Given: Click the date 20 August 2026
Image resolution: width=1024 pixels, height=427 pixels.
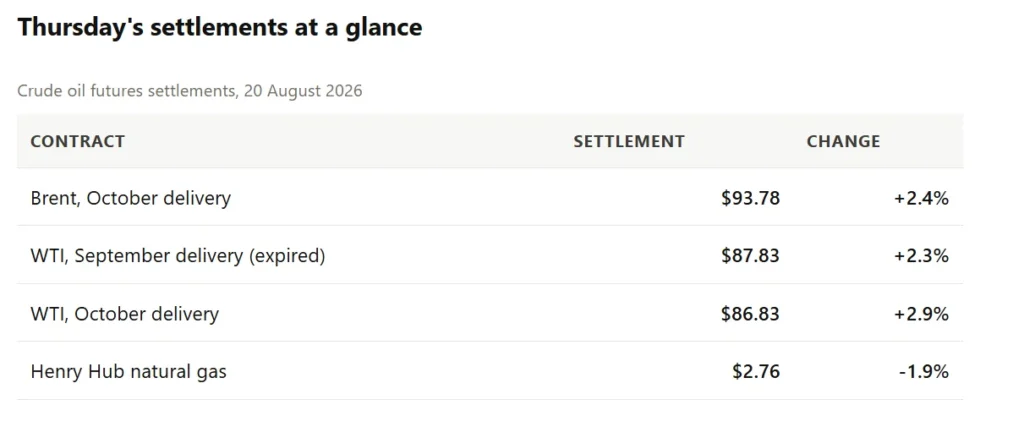Looking at the screenshot, I should pyautogui.click(x=303, y=91).
